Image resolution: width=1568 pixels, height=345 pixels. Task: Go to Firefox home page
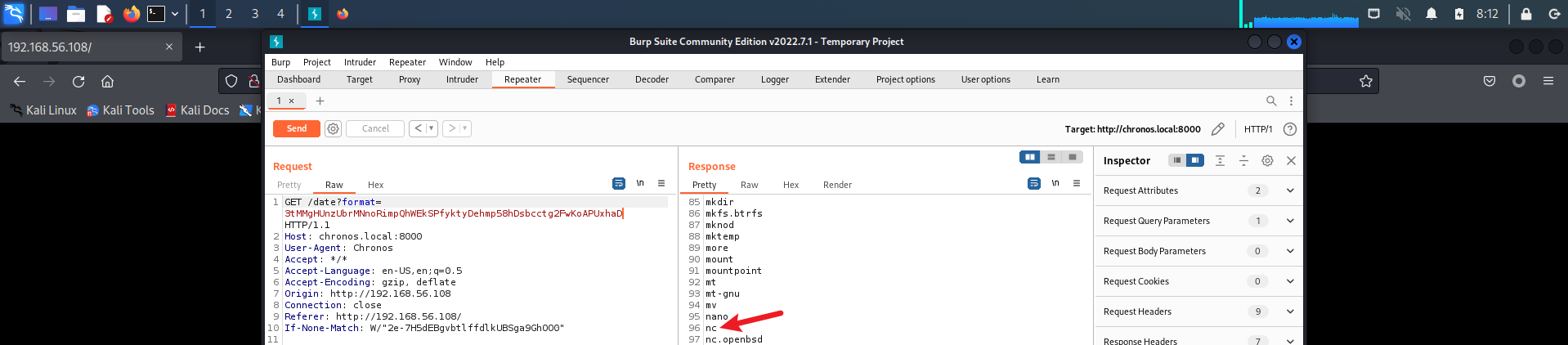[x=107, y=81]
